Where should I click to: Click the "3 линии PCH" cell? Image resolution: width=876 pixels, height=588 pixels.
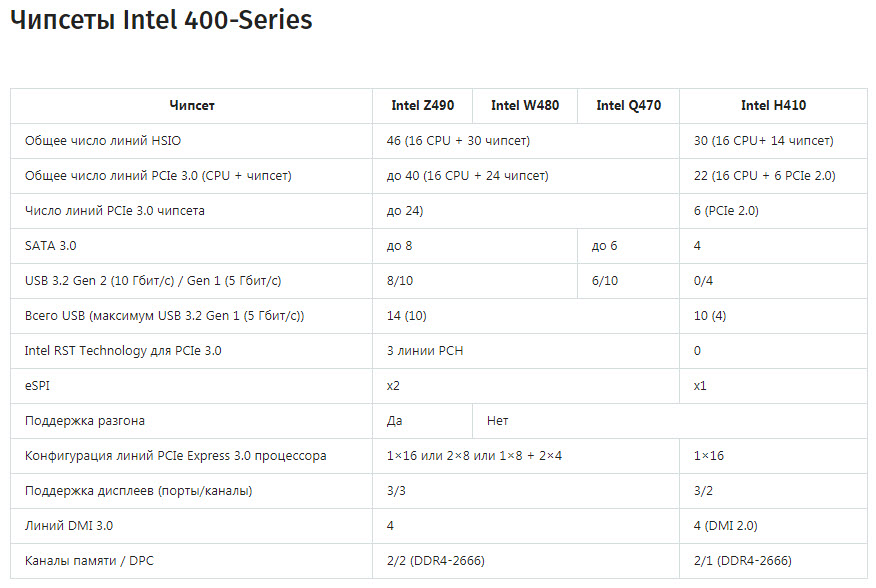pyautogui.click(x=424, y=351)
